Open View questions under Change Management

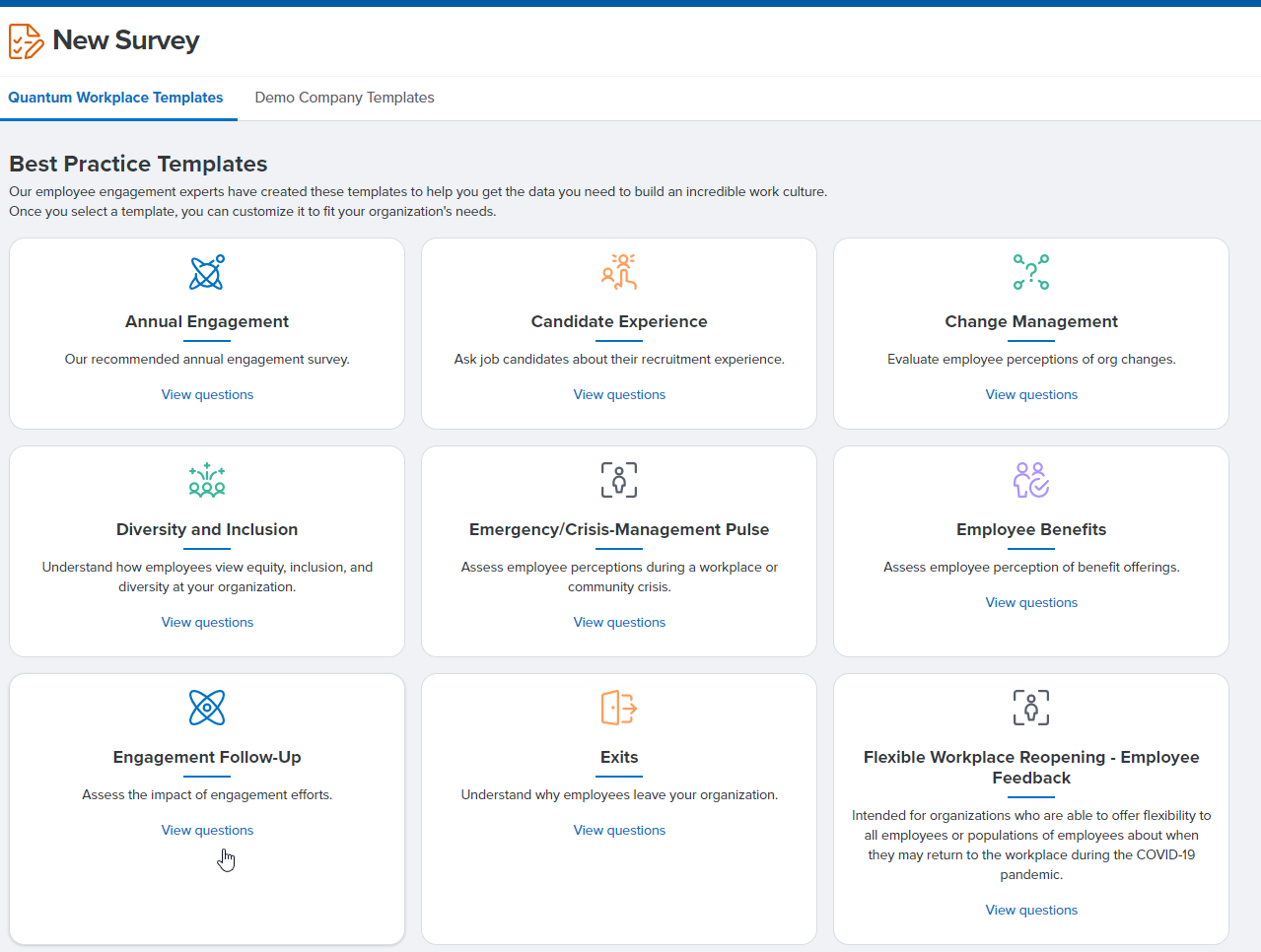click(1031, 394)
